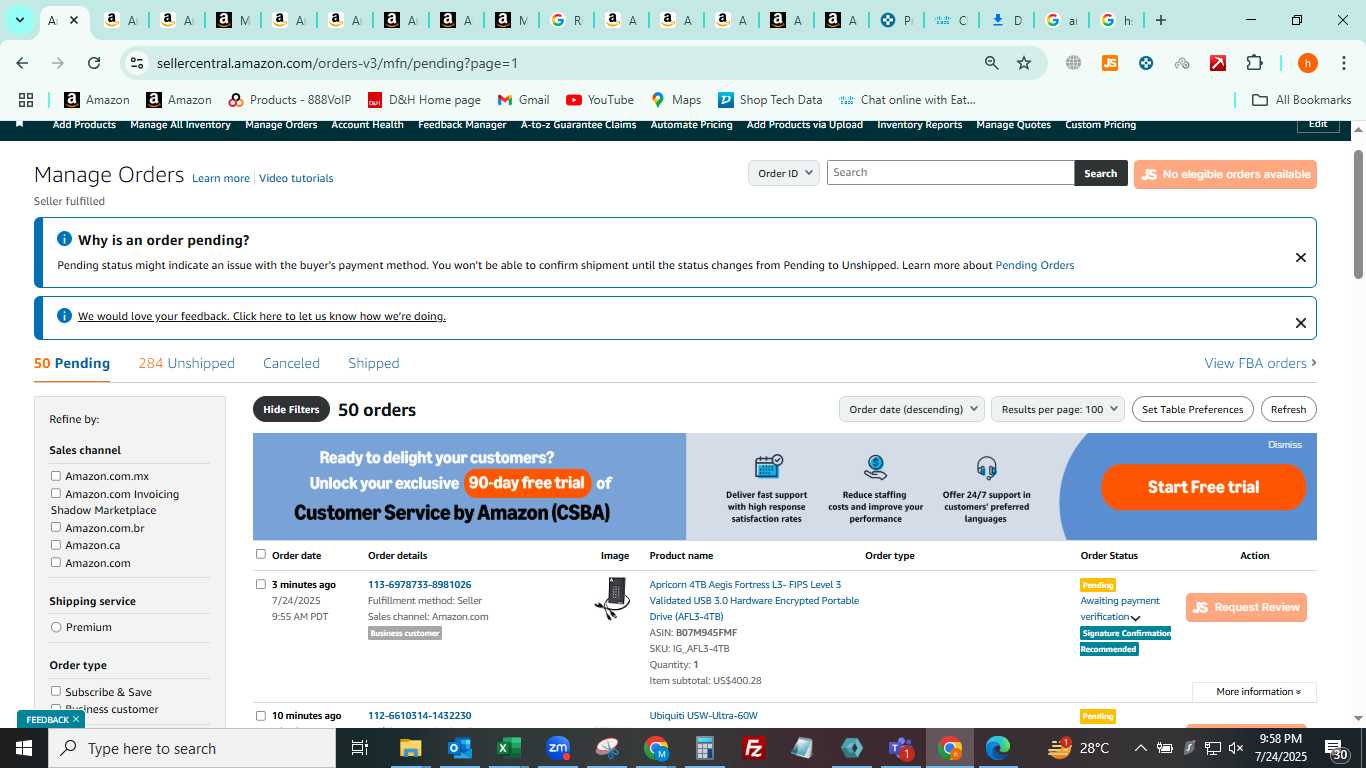Open the Chrome Extensions puzzle icon

tap(1254, 63)
